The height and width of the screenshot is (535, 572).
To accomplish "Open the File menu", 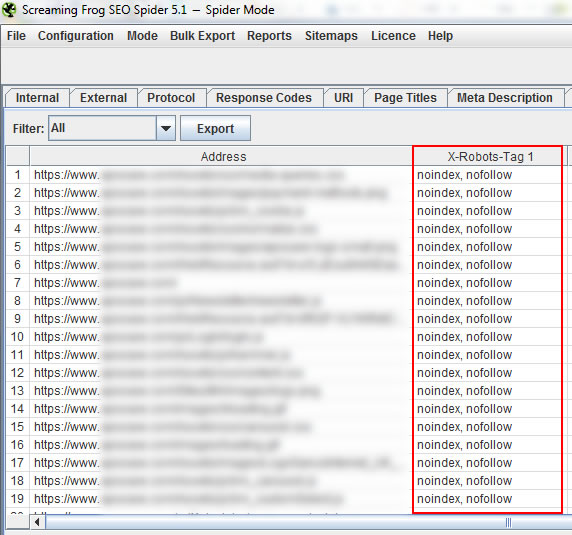I will (x=16, y=36).
